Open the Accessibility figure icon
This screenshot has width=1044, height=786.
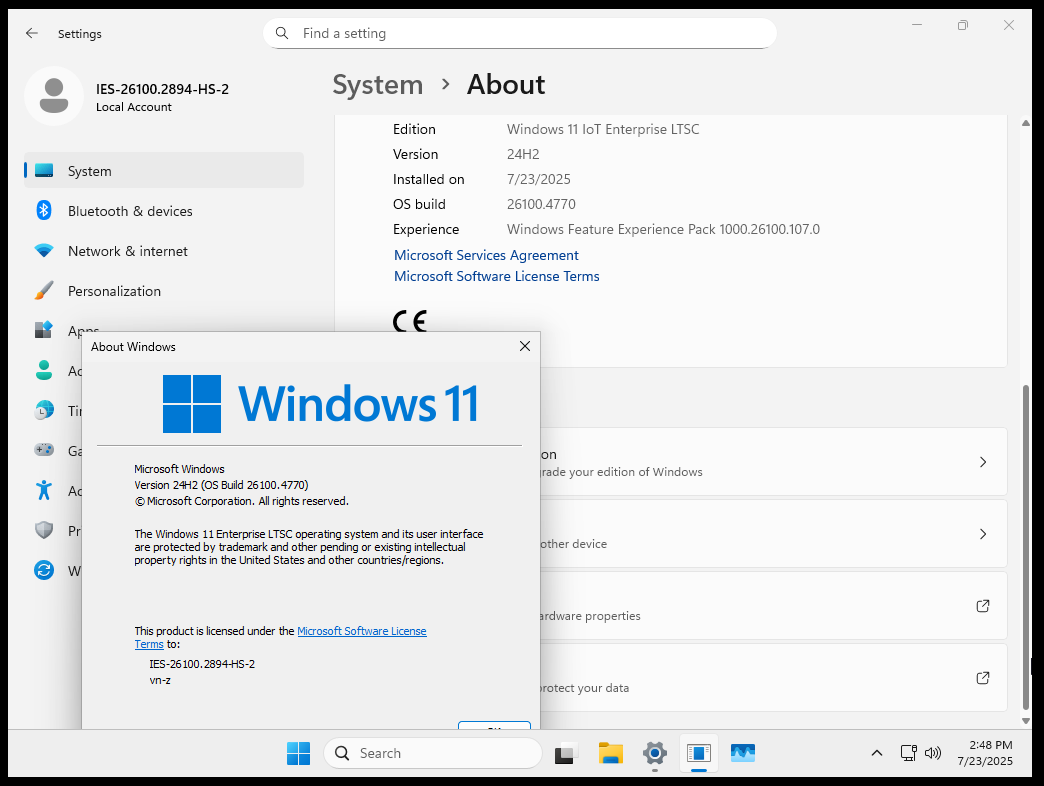pyautogui.click(x=44, y=490)
